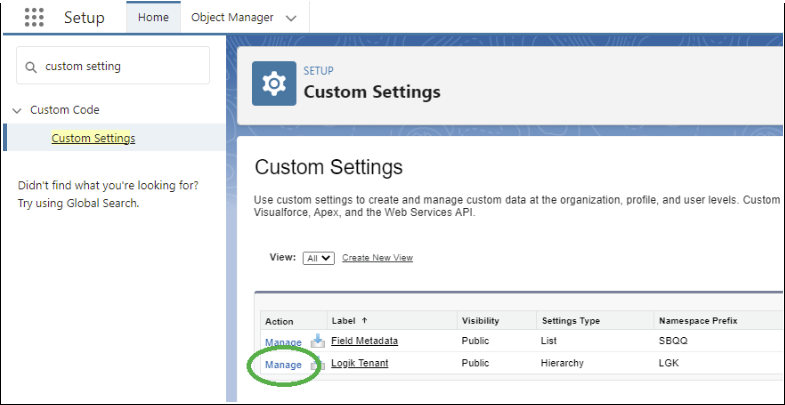The image size is (785, 405).
Task: Collapse the Custom Code section chevron
Action: [18, 110]
